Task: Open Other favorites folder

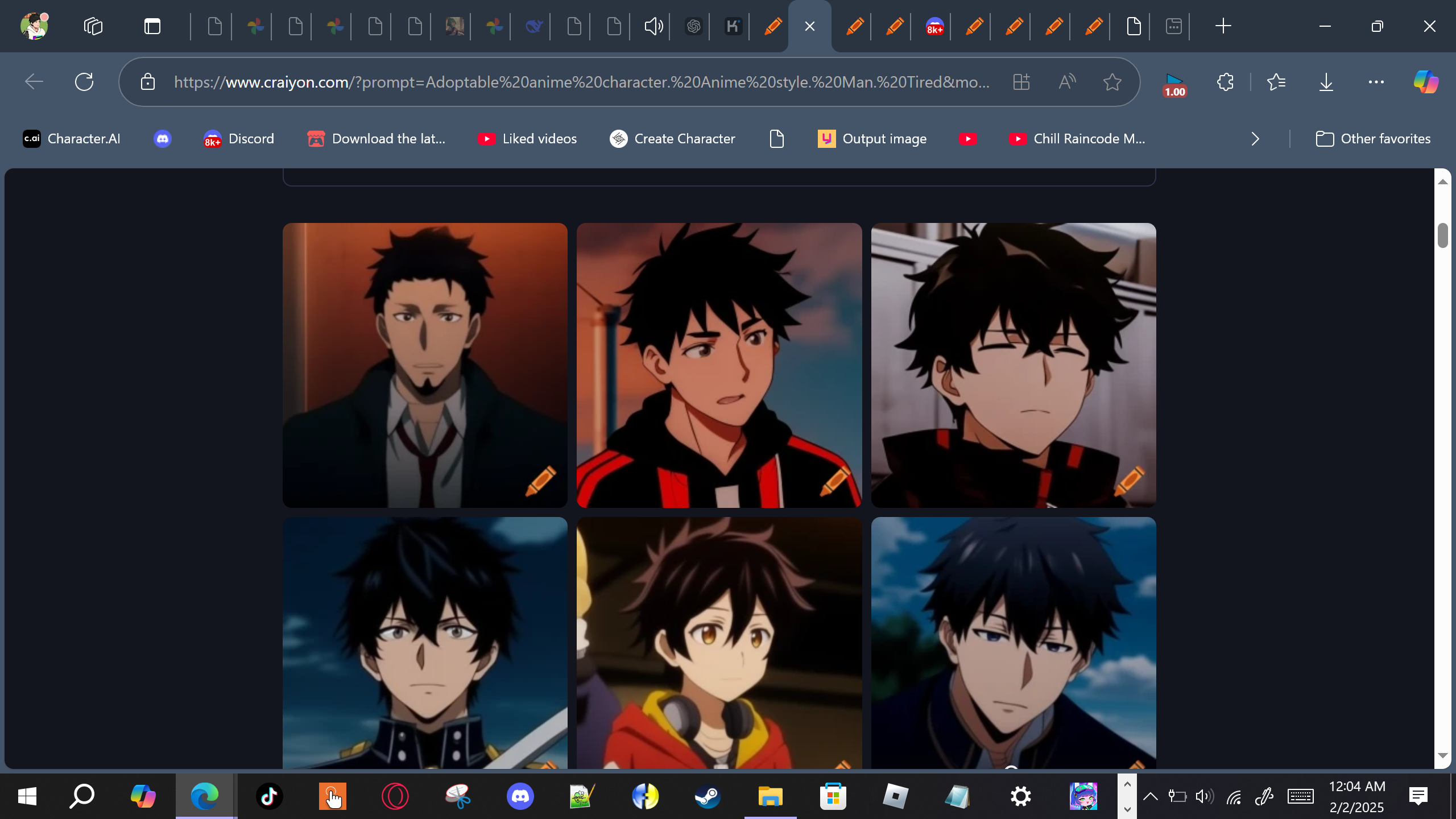Action: [x=1373, y=139]
